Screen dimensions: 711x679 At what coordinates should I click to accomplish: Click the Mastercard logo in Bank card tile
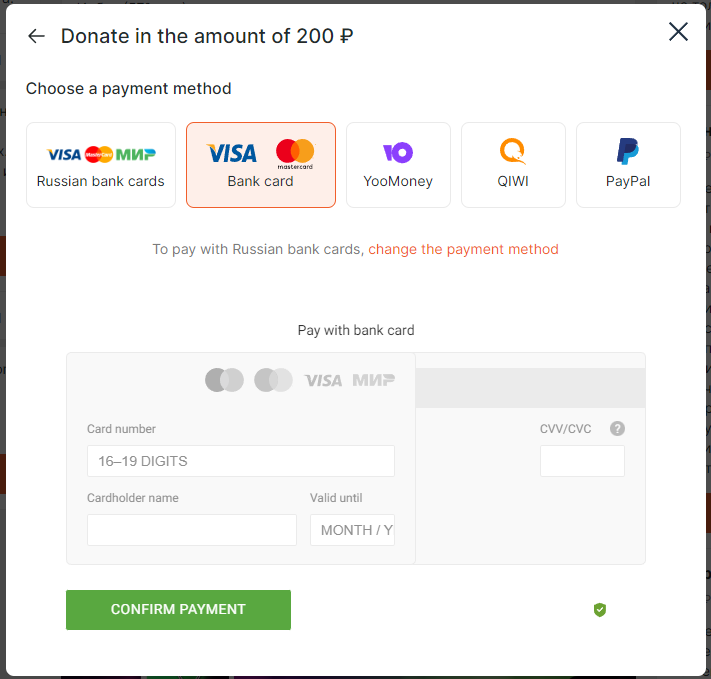pyautogui.click(x=295, y=154)
